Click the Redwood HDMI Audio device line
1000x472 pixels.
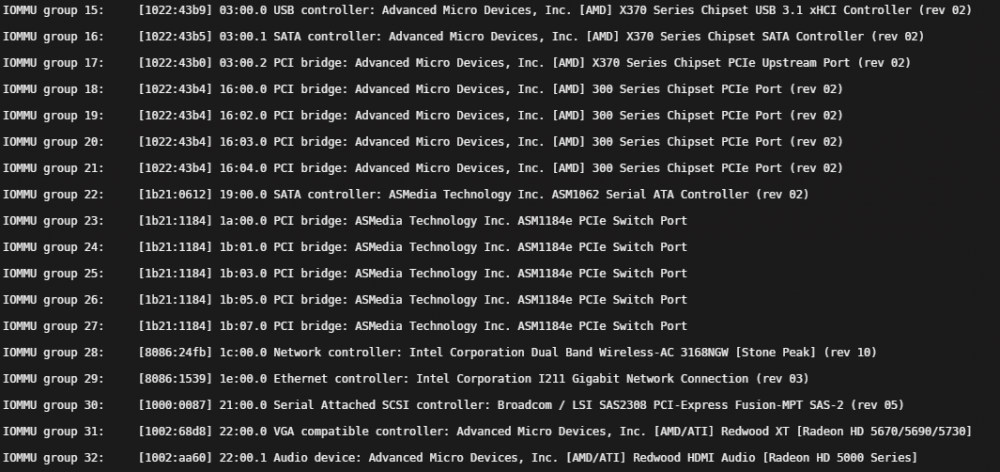pyautogui.click(x=460, y=458)
